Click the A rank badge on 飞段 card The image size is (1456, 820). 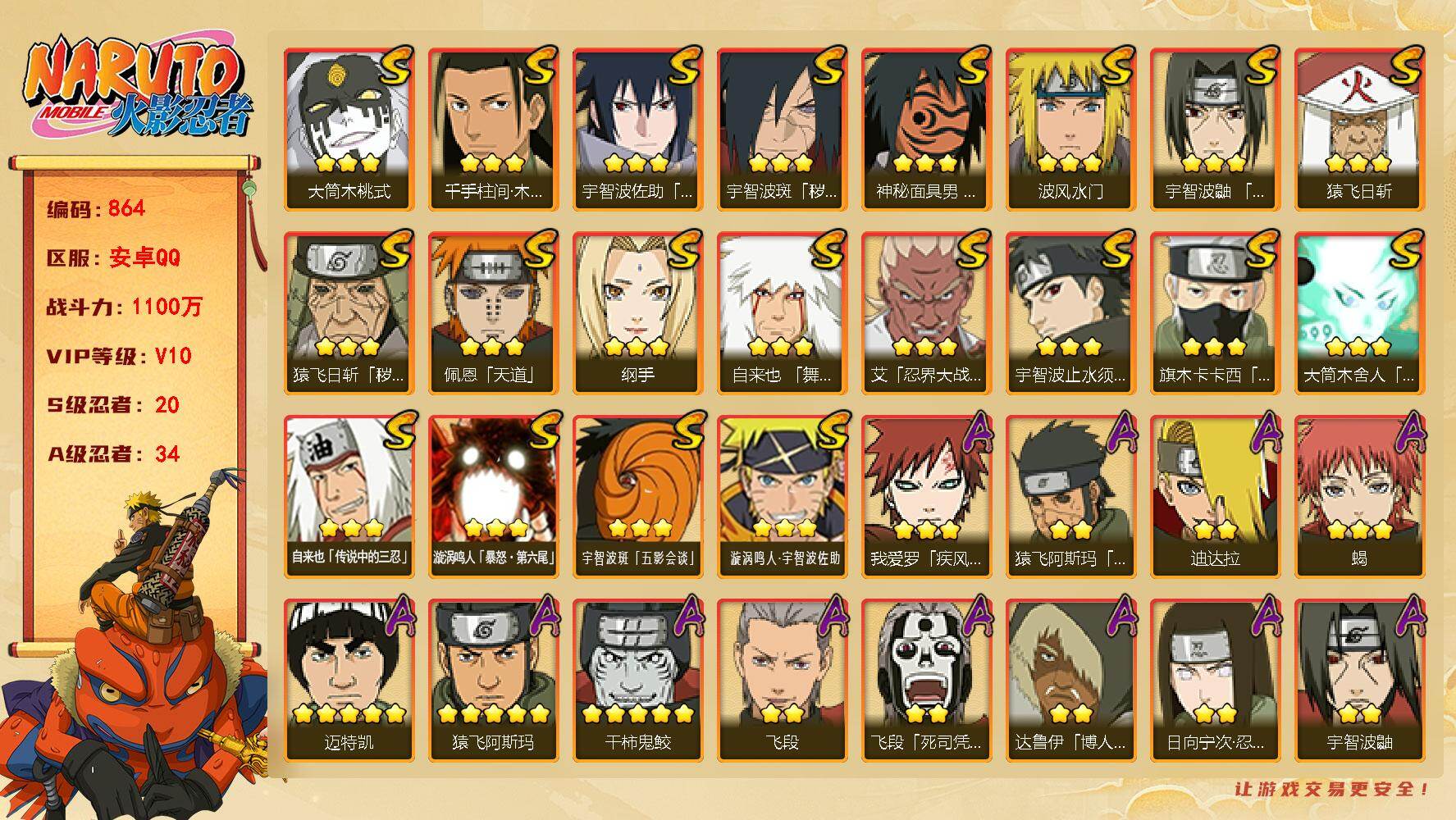click(831, 617)
